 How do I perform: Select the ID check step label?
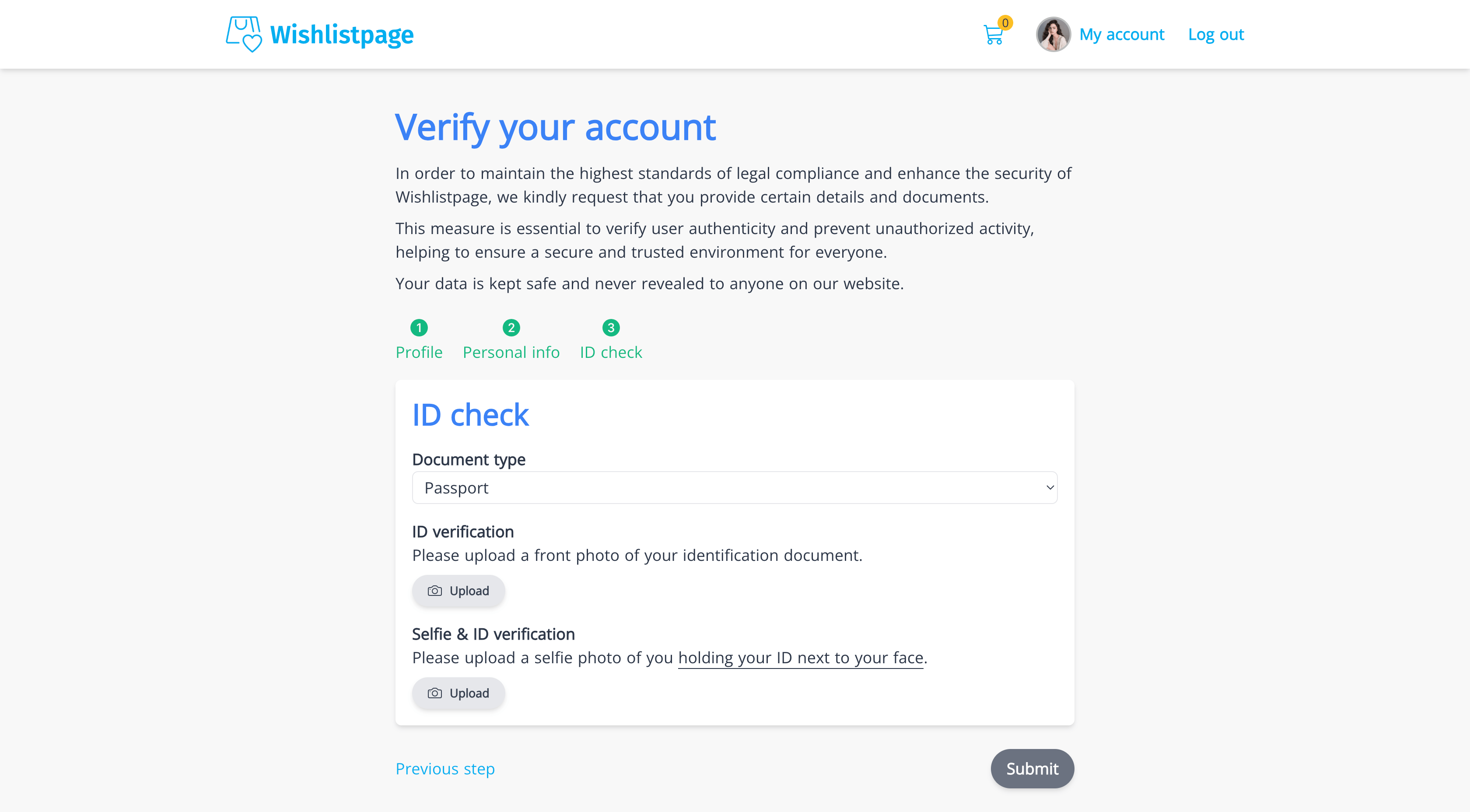(611, 352)
